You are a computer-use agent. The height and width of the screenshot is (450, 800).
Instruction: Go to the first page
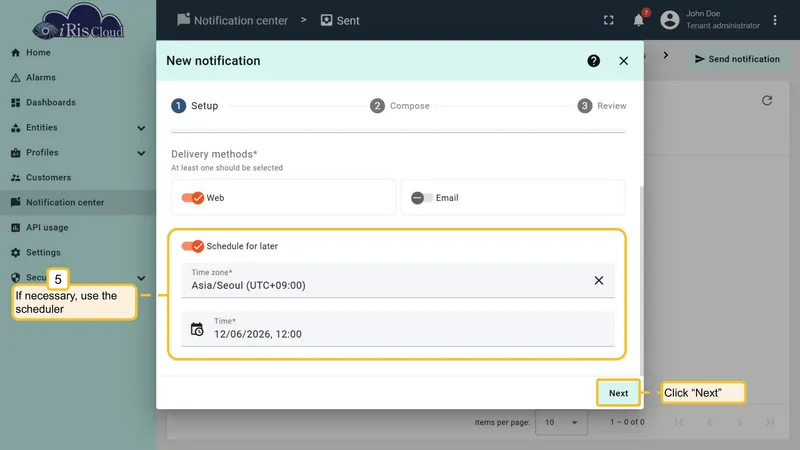click(x=679, y=422)
